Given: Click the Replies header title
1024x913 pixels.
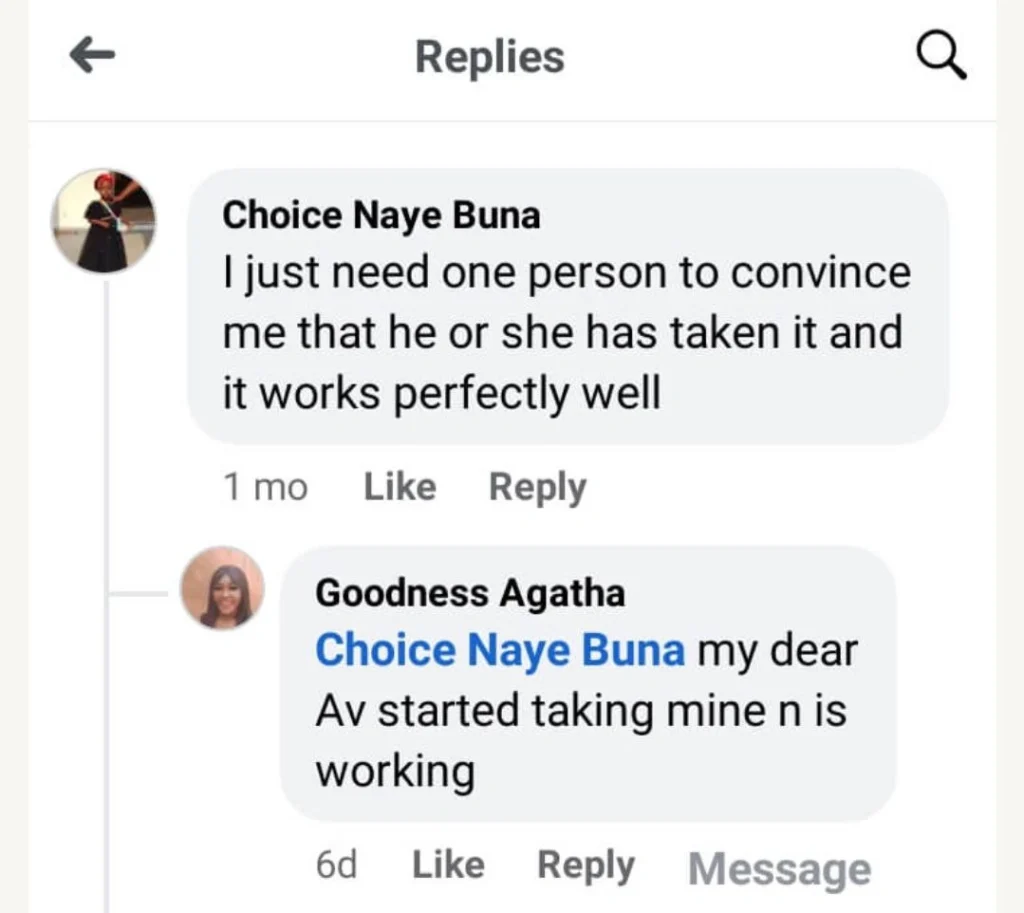Looking at the screenshot, I should coord(490,57).
